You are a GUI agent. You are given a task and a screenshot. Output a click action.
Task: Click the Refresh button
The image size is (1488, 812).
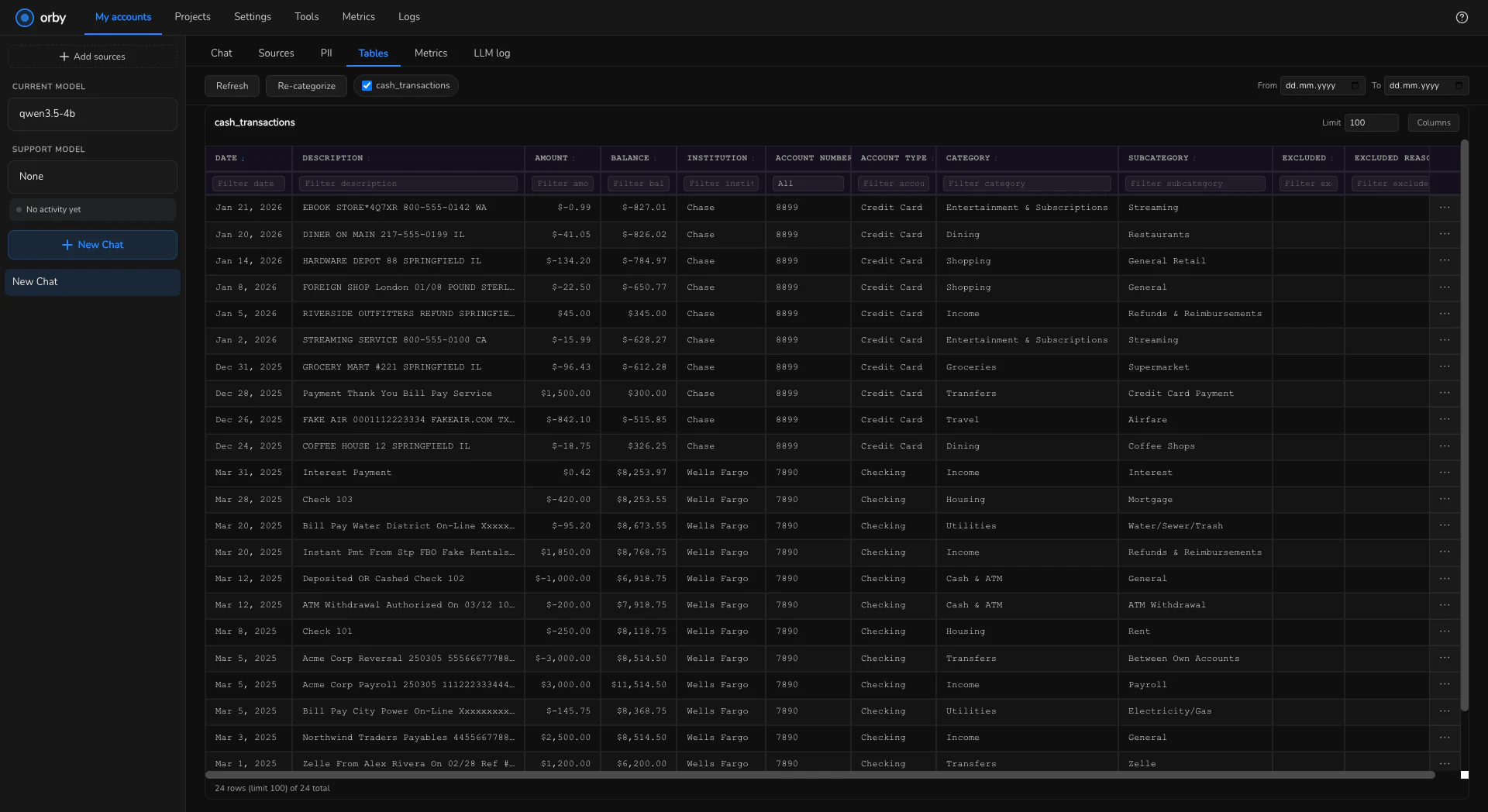pos(232,86)
